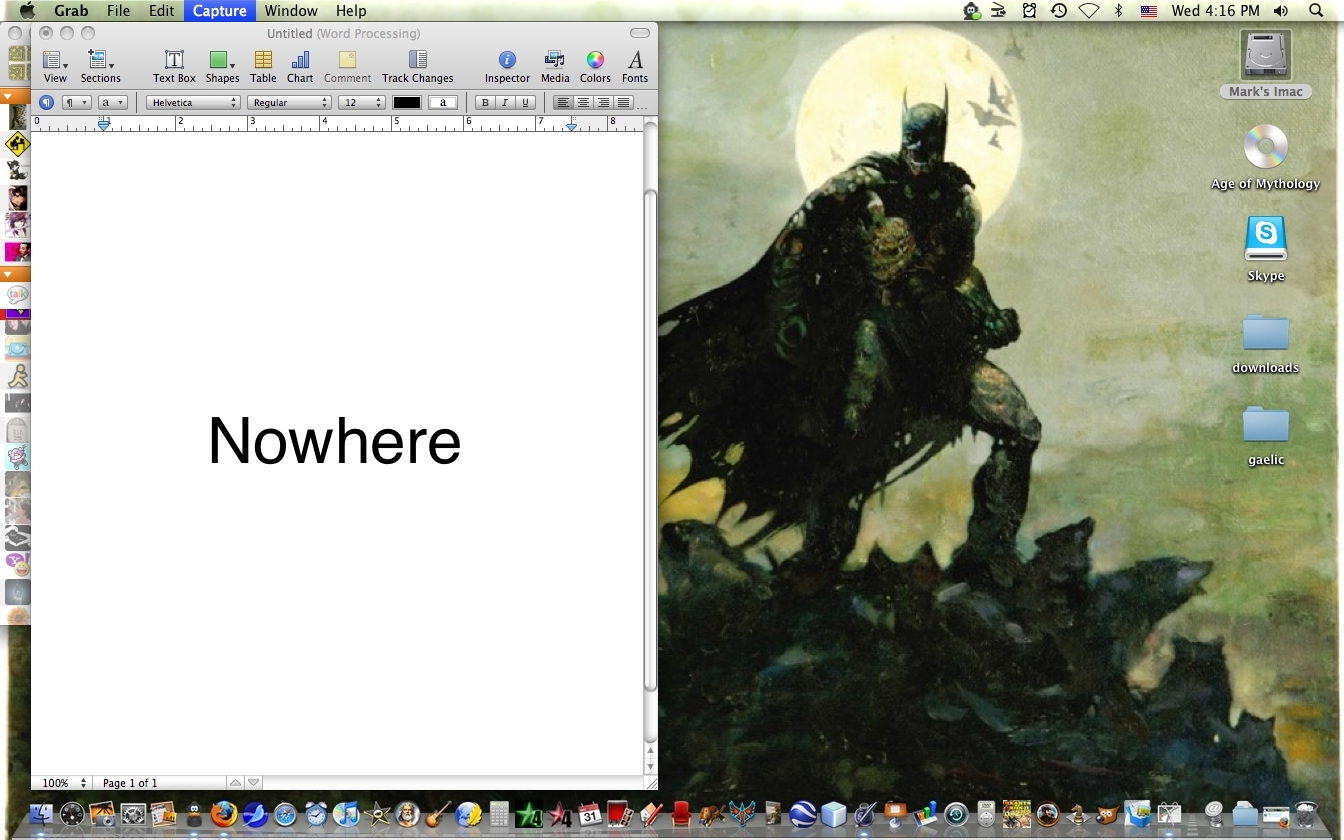Justify the text
Viewport: 1344px width, 840px height.
(x=623, y=102)
